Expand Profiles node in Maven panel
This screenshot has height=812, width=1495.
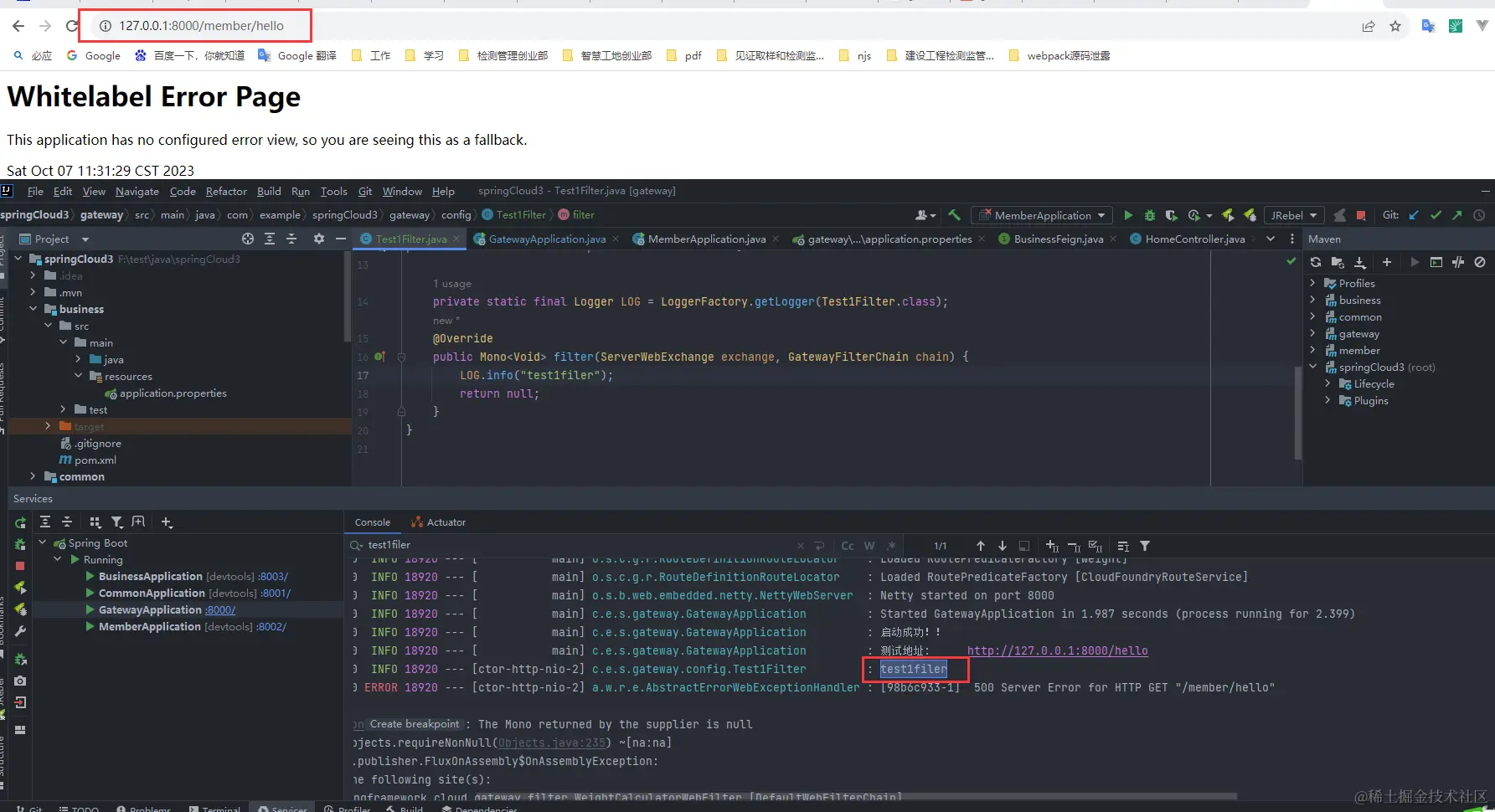[1313, 283]
